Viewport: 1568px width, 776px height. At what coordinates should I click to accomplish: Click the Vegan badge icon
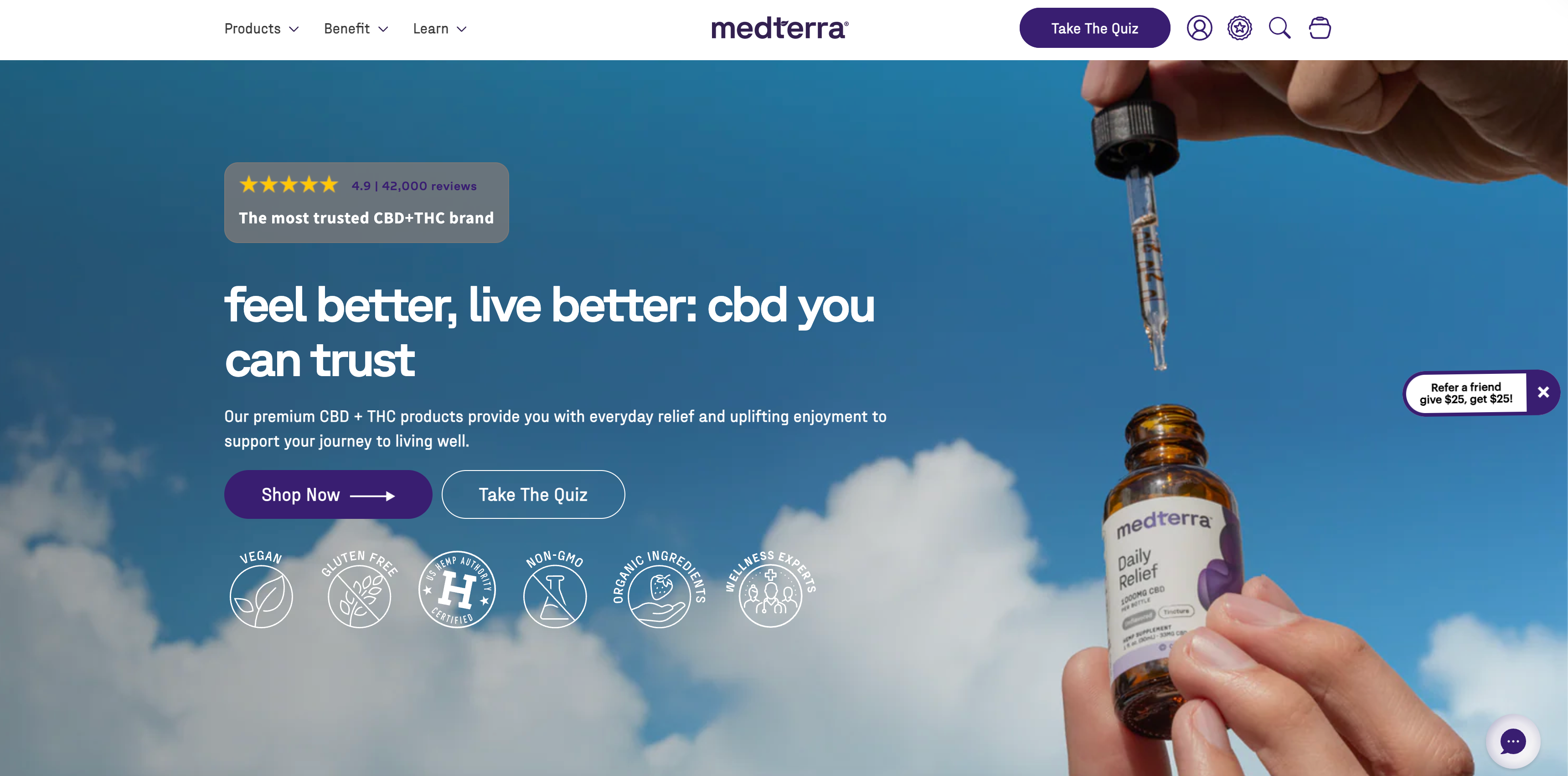pos(261,589)
